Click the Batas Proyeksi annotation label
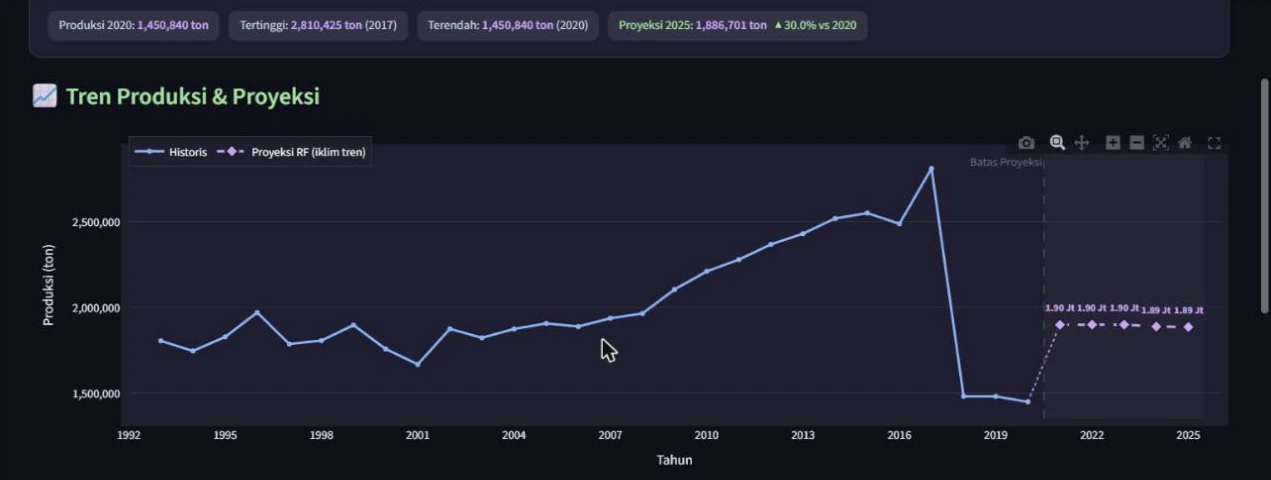Screen dimensions: 1271x480 (x=1006, y=162)
